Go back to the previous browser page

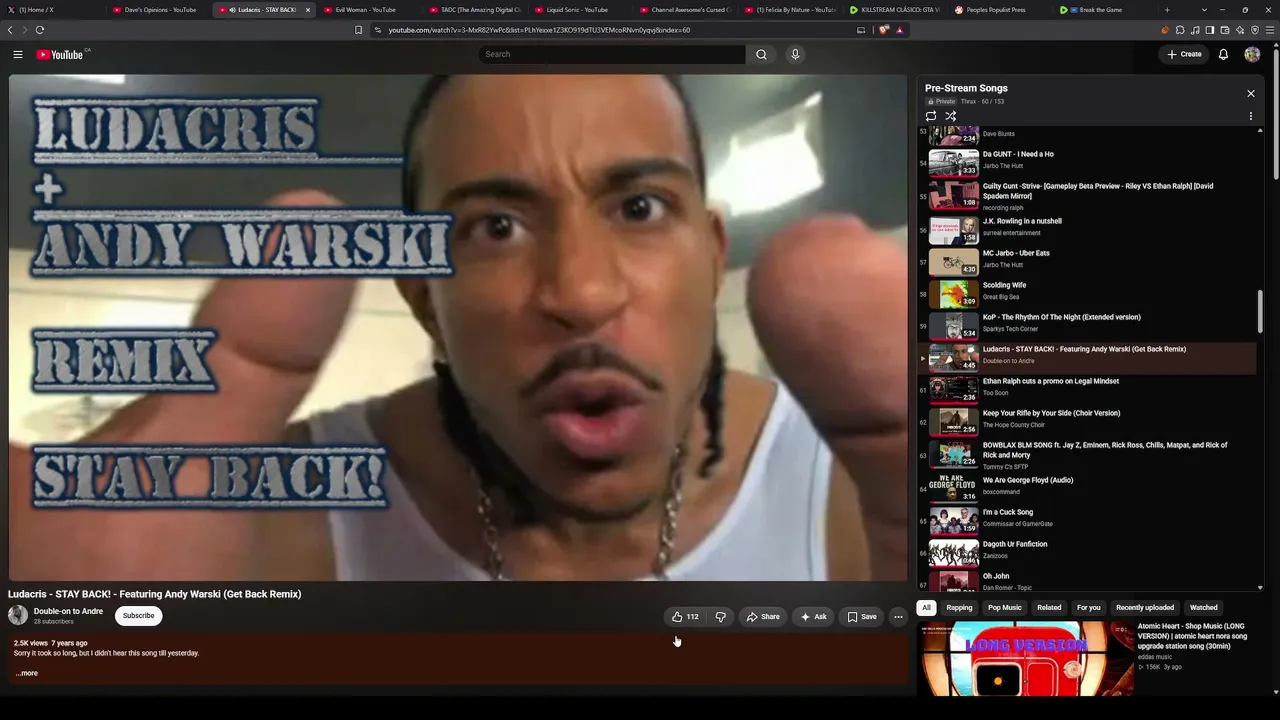[11, 30]
